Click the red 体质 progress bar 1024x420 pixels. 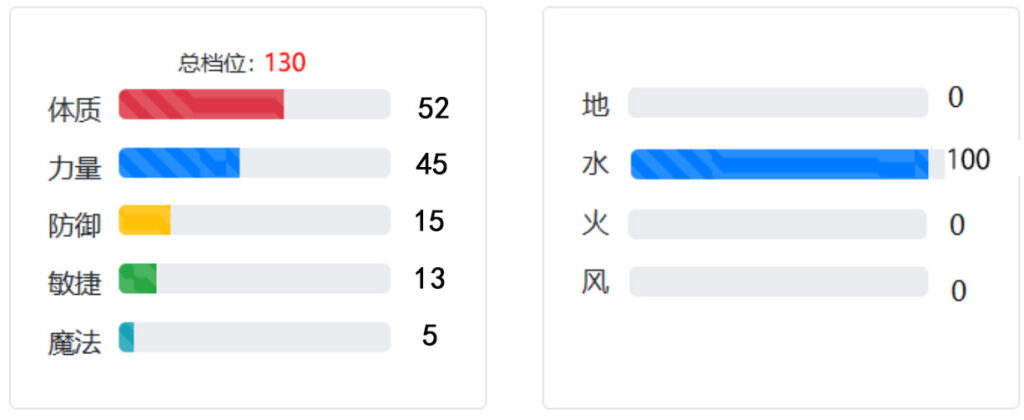tap(254, 105)
